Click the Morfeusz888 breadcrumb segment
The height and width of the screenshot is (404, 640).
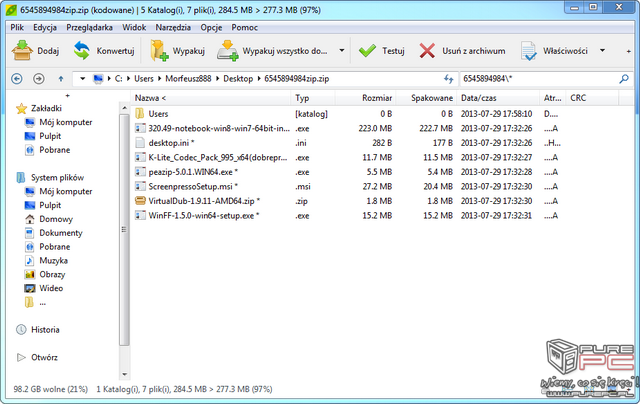click(x=188, y=79)
